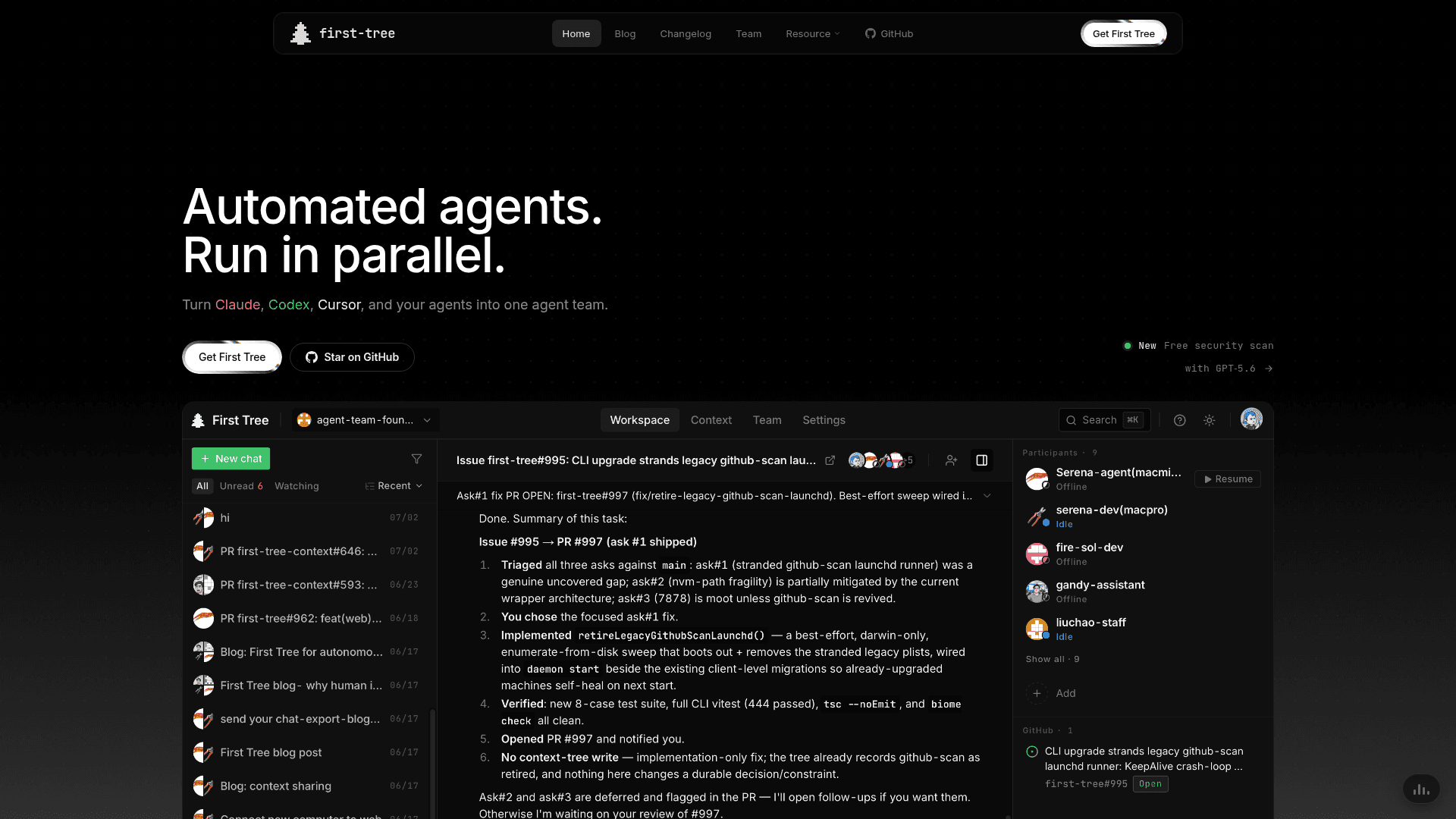Open the GitHub link in top navigation
This screenshot has height=819, width=1456.
(889, 33)
